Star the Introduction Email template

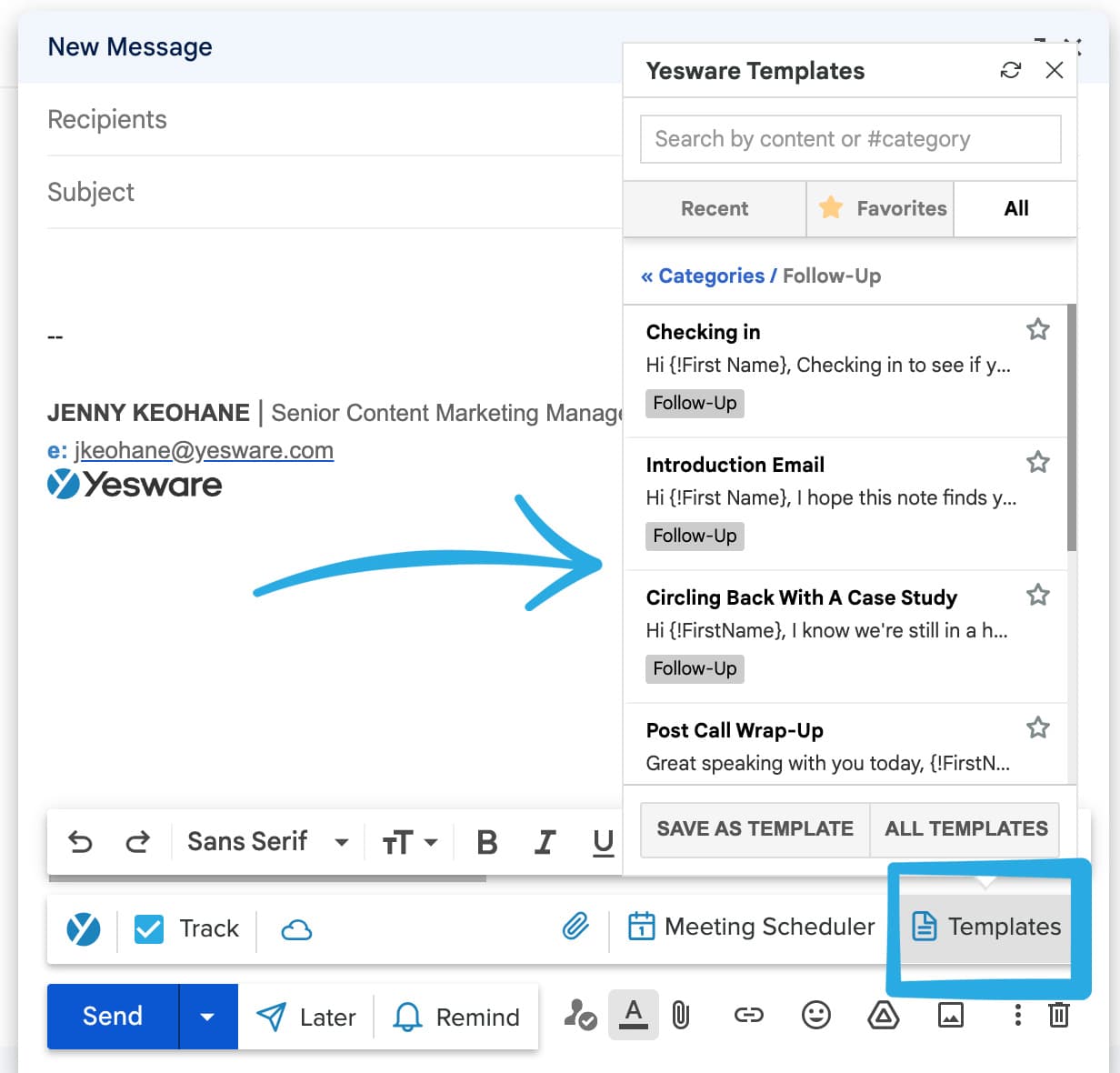(x=1037, y=462)
